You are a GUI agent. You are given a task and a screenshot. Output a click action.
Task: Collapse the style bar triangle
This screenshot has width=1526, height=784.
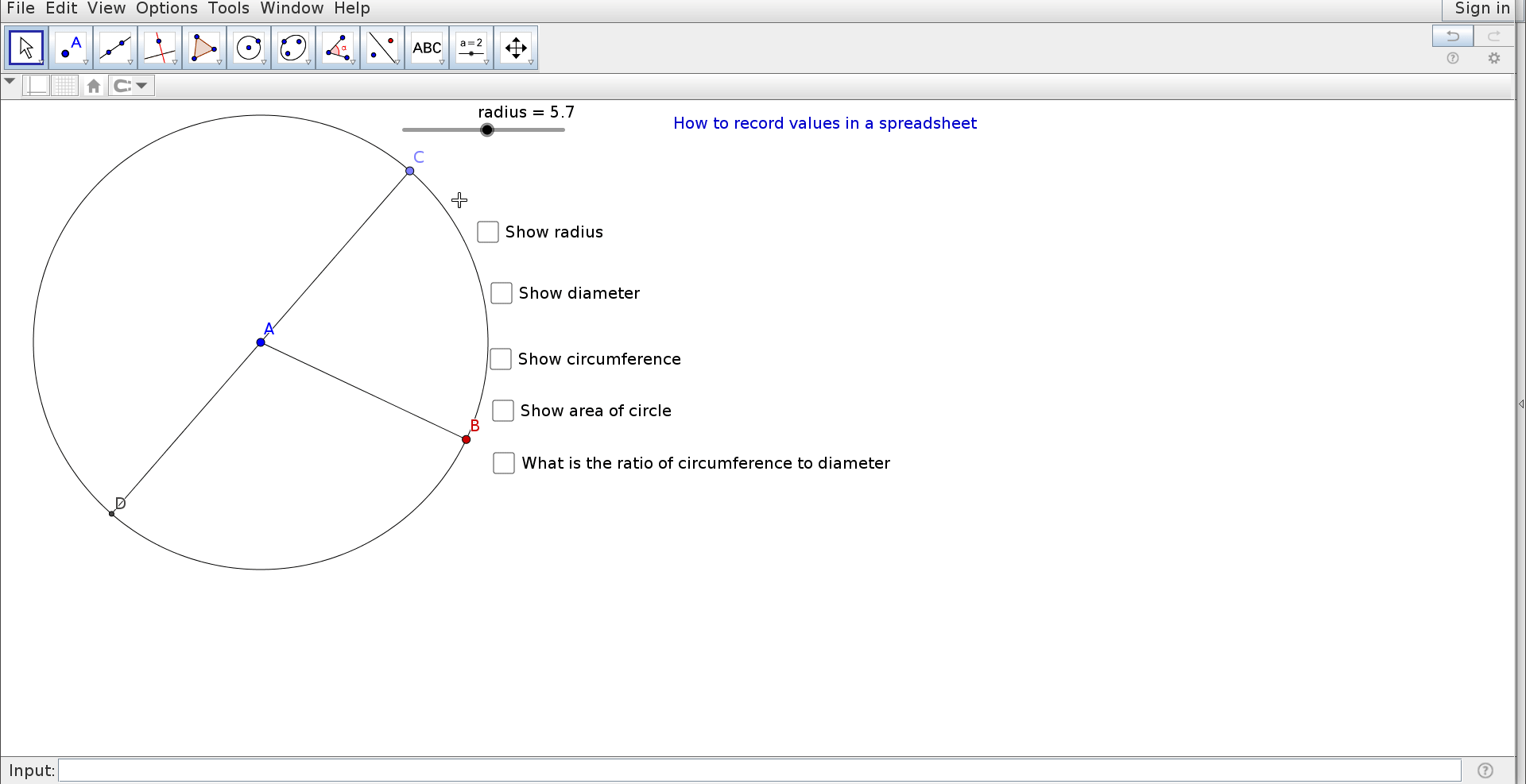click(x=10, y=82)
